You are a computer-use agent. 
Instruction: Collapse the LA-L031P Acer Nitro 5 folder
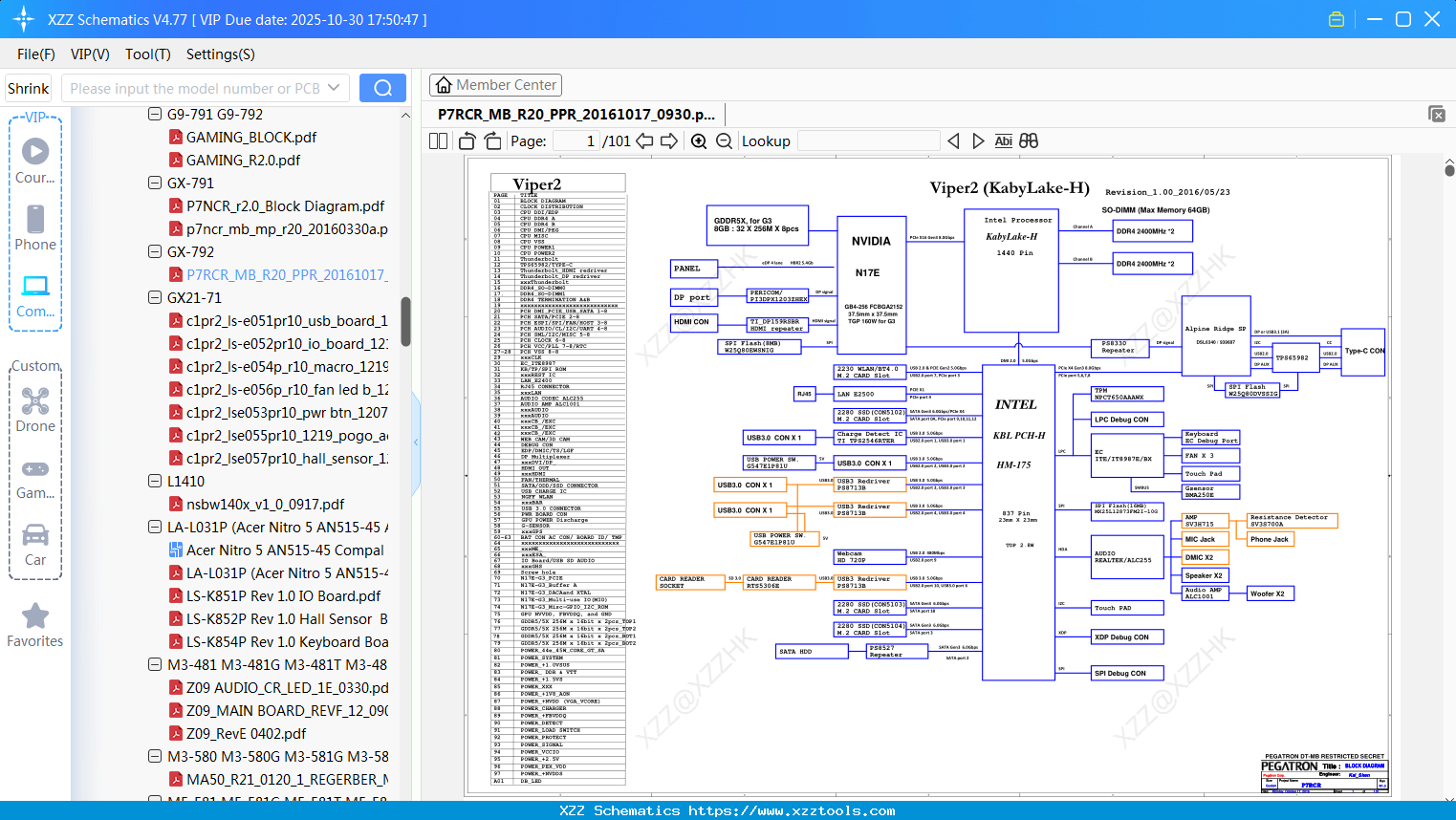tap(155, 527)
